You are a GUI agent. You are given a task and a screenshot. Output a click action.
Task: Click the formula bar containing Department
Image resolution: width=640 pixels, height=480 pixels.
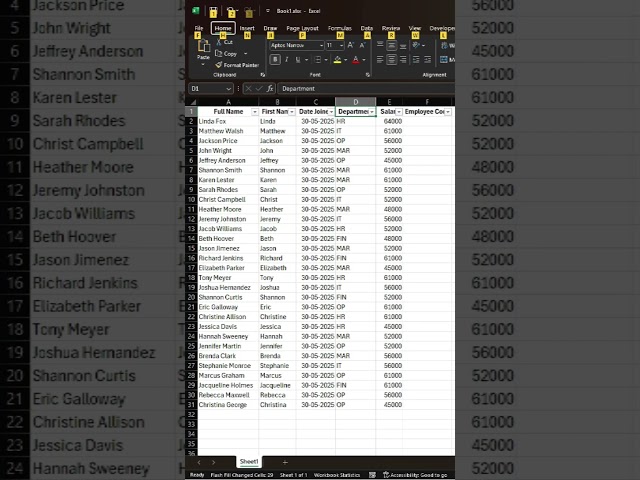pyautogui.click(x=367, y=89)
